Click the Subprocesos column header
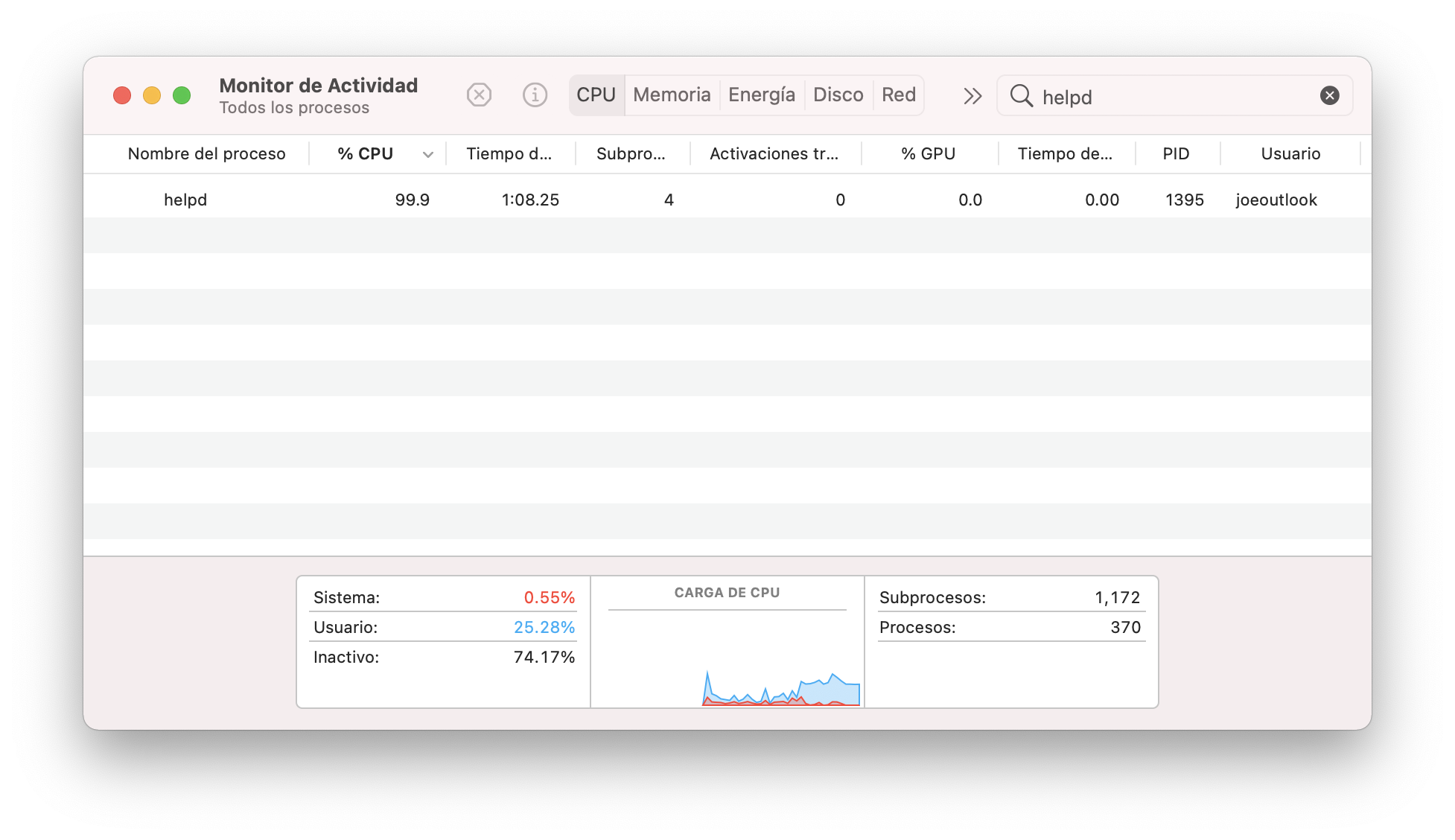 (x=631, y=154)
